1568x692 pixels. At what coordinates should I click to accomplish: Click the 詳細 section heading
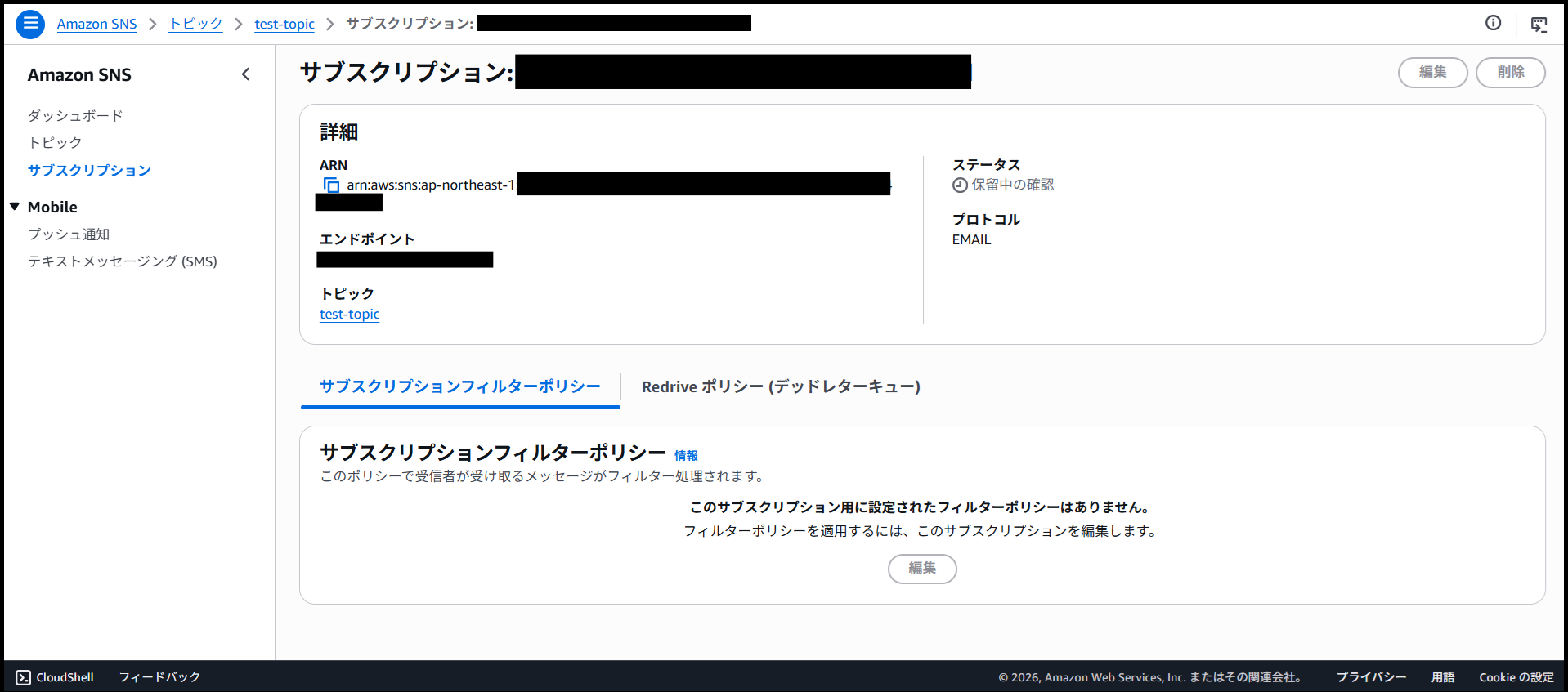(x=339, y=132)
